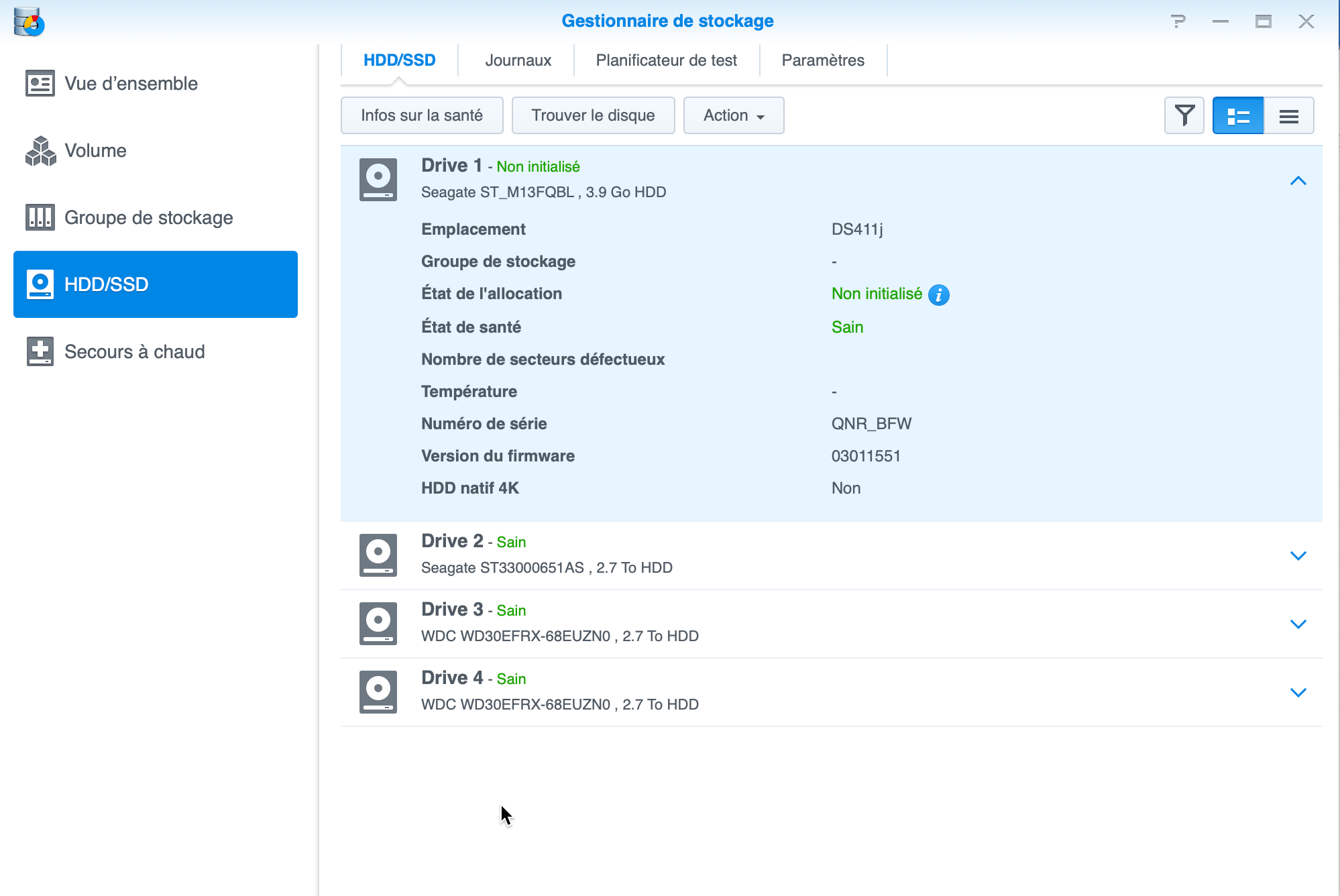The image size is (1340, 896).
Task: Click Infos sur la santé button
Action: [x=421, y=115]
